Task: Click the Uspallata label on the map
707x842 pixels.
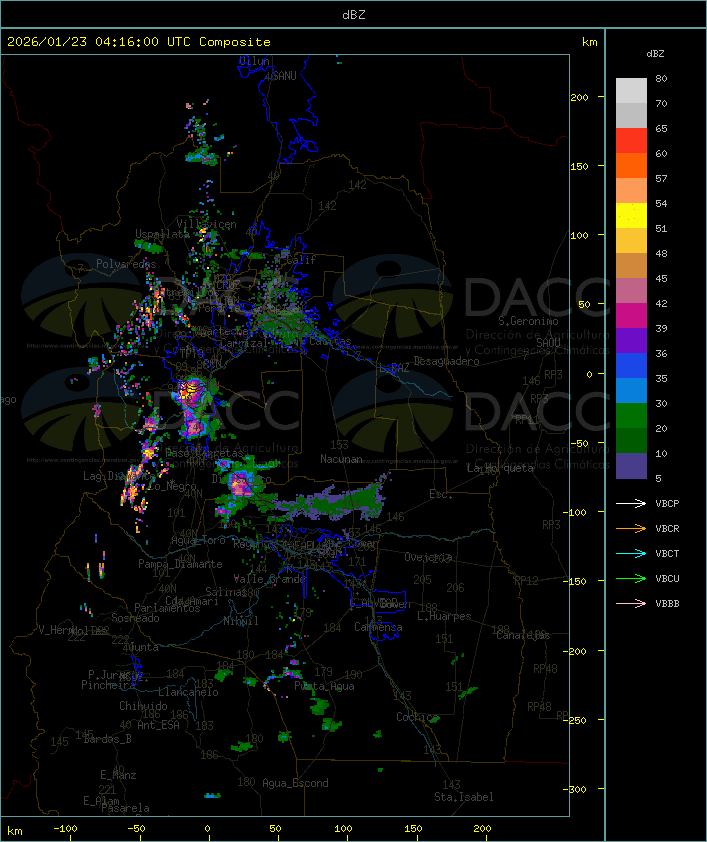Action: coord(162,234)
